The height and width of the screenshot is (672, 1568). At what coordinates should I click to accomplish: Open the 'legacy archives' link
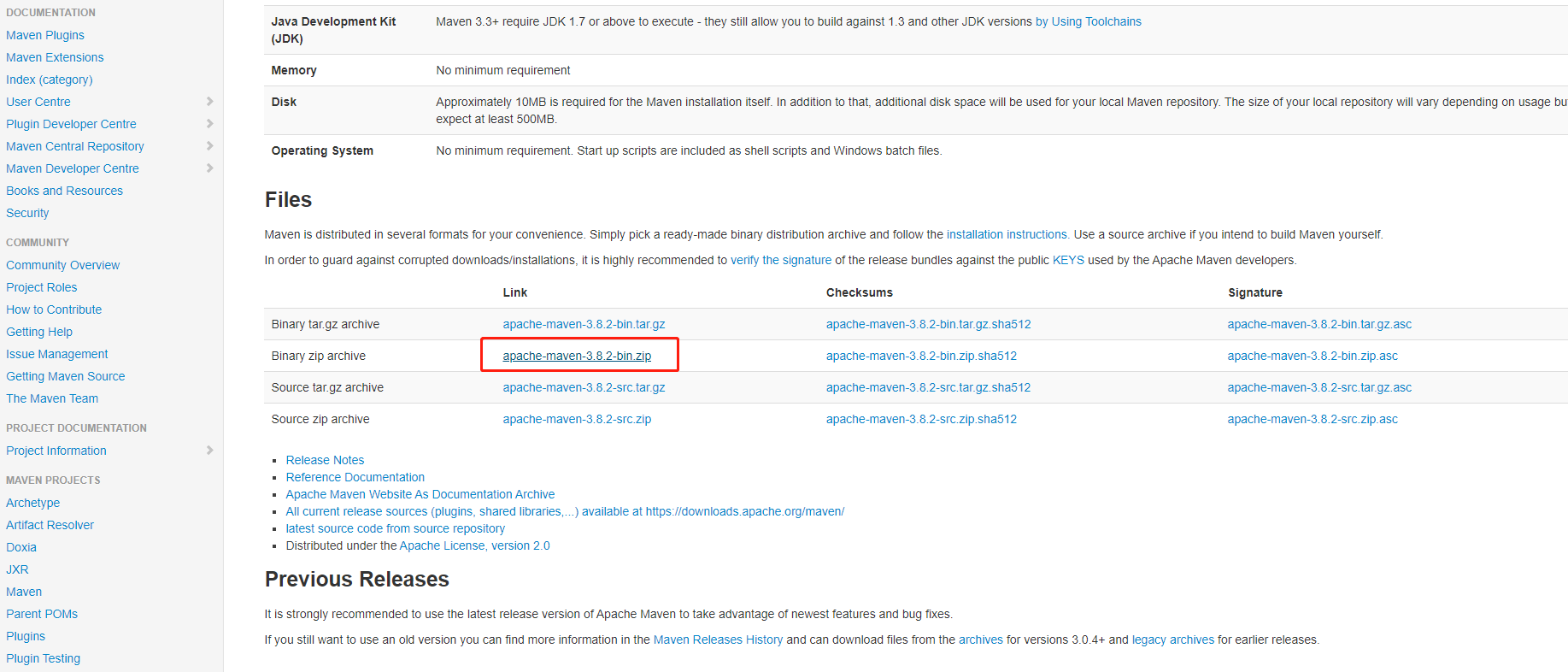(1172, 640)
